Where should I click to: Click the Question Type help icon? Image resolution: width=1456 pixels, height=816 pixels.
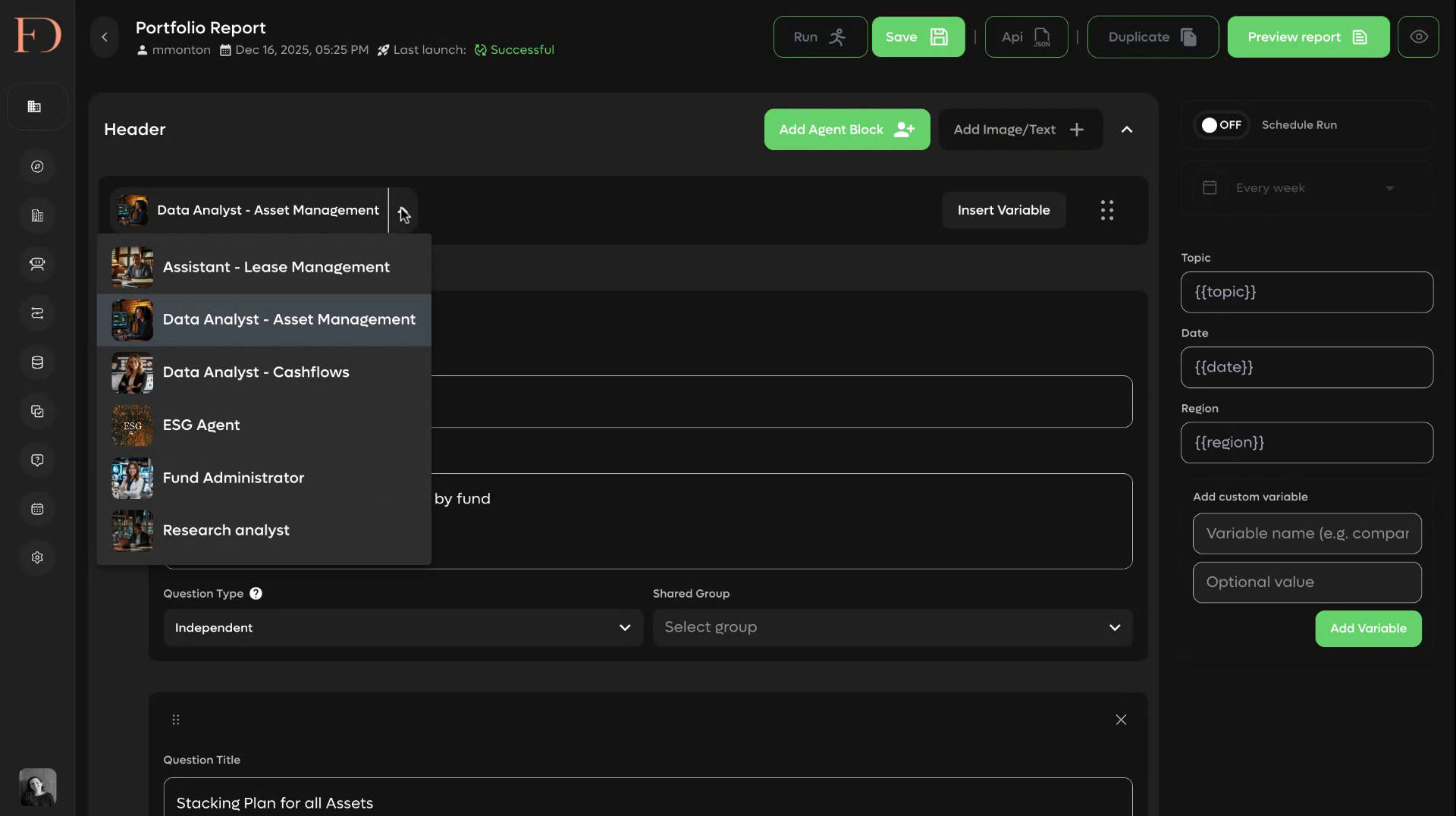256,594
